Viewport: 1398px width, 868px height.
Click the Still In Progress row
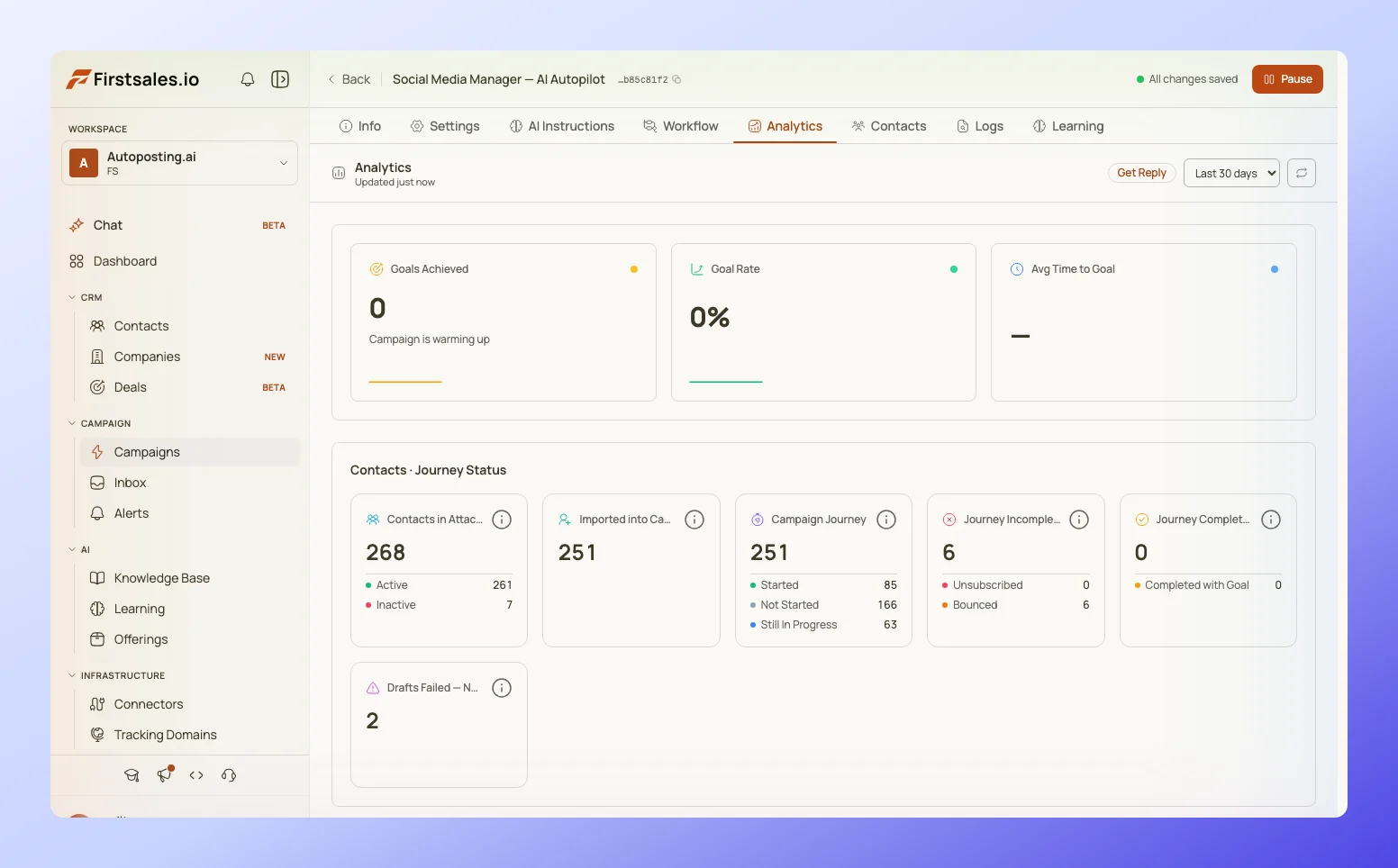(823, 625)
